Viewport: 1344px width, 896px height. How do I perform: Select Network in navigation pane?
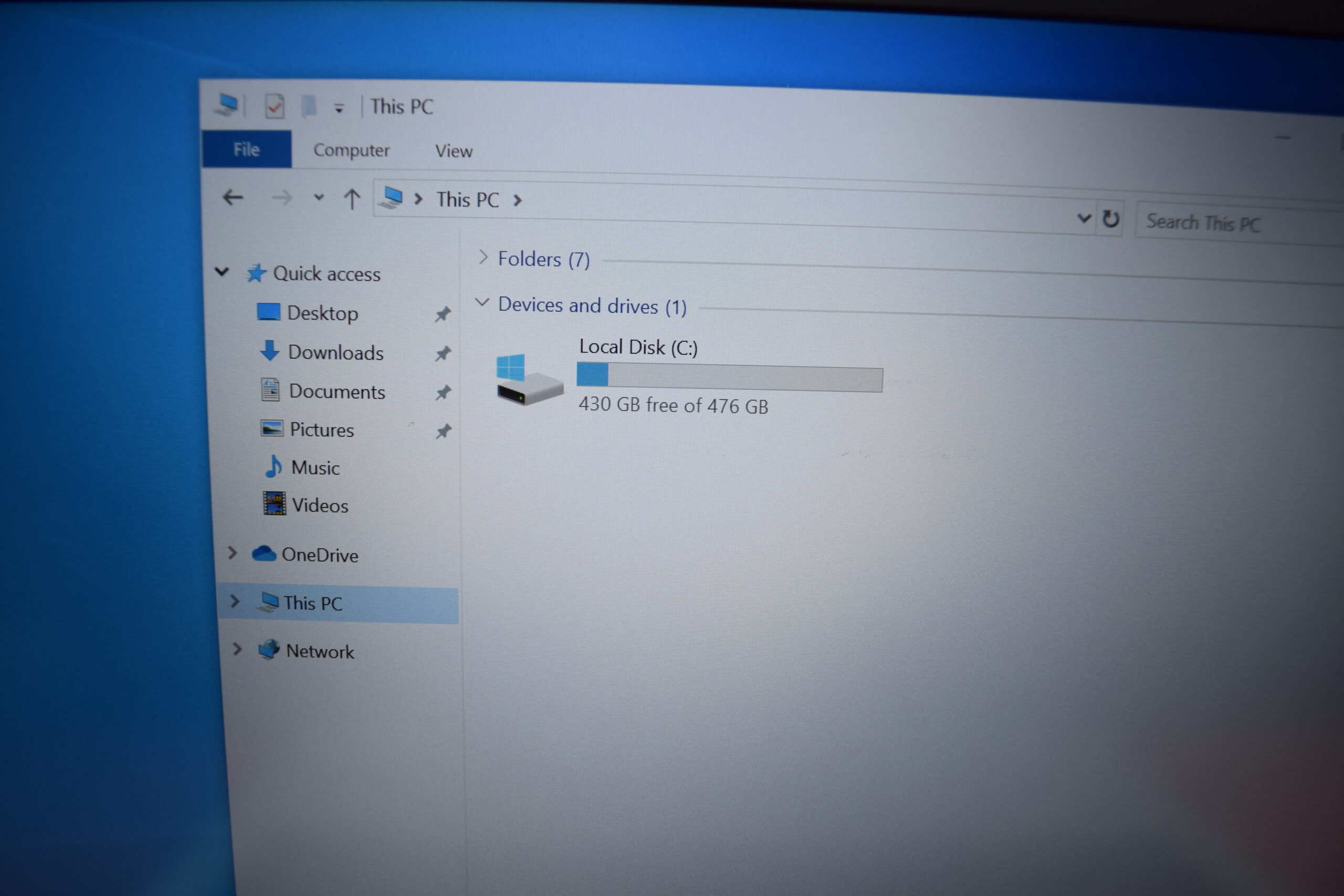[320, 651]
